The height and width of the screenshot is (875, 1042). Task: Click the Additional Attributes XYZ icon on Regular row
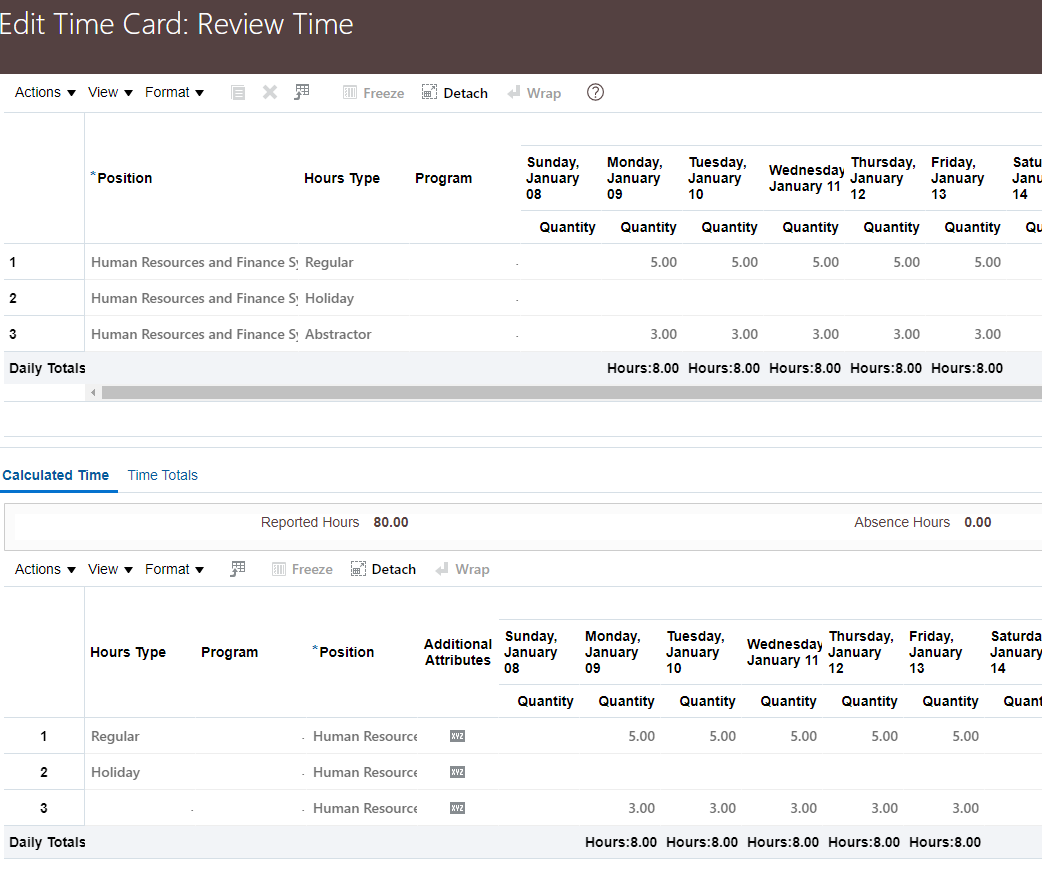pos(457,736)
